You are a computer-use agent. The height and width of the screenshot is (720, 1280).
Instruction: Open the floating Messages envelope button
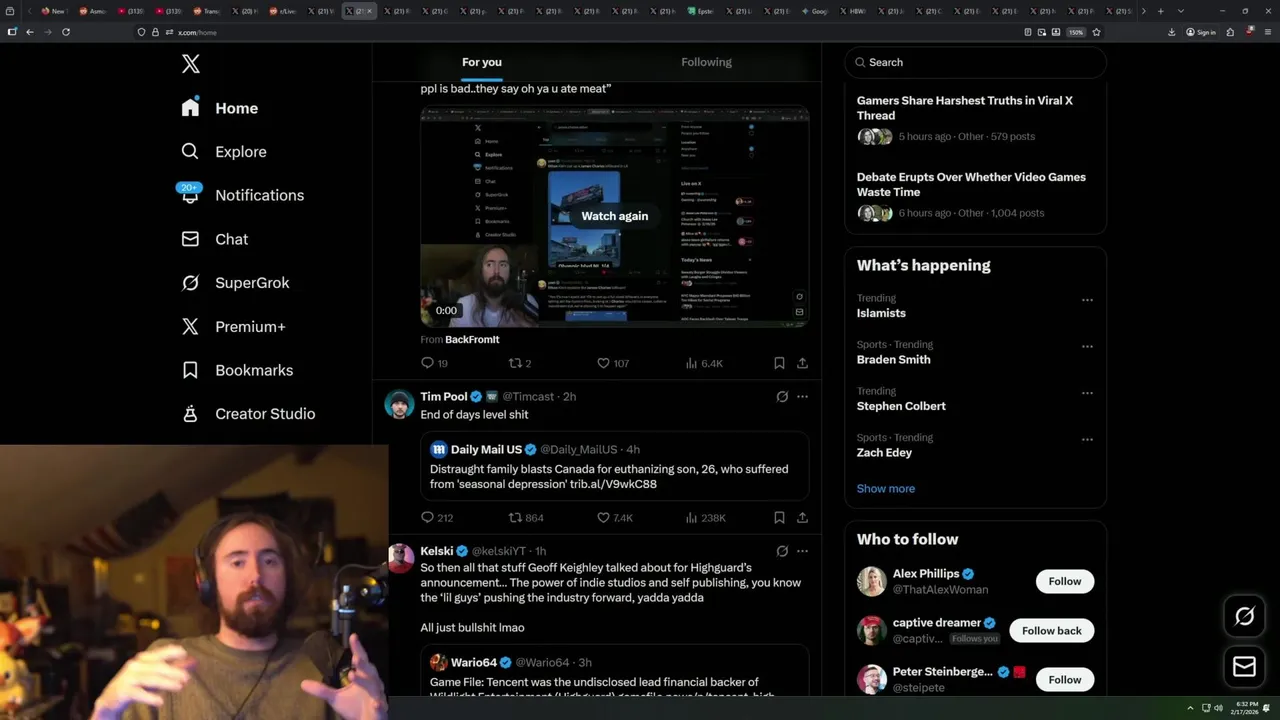(1245, 666)
